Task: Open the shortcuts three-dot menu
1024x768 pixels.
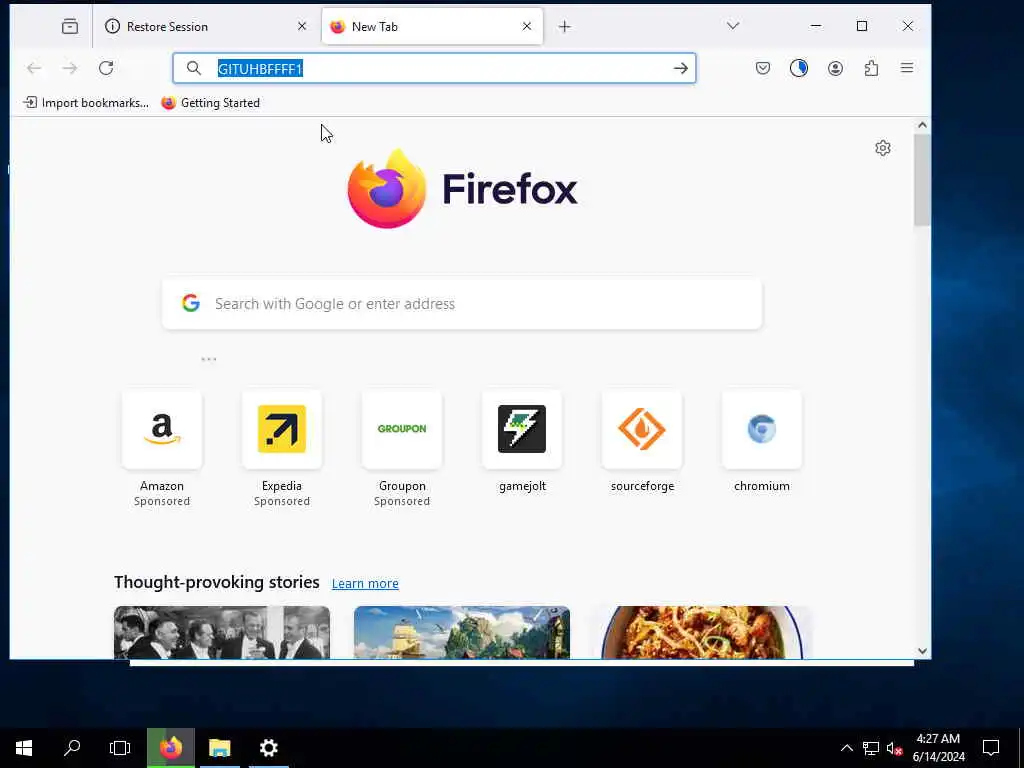Action: (208, 359)
